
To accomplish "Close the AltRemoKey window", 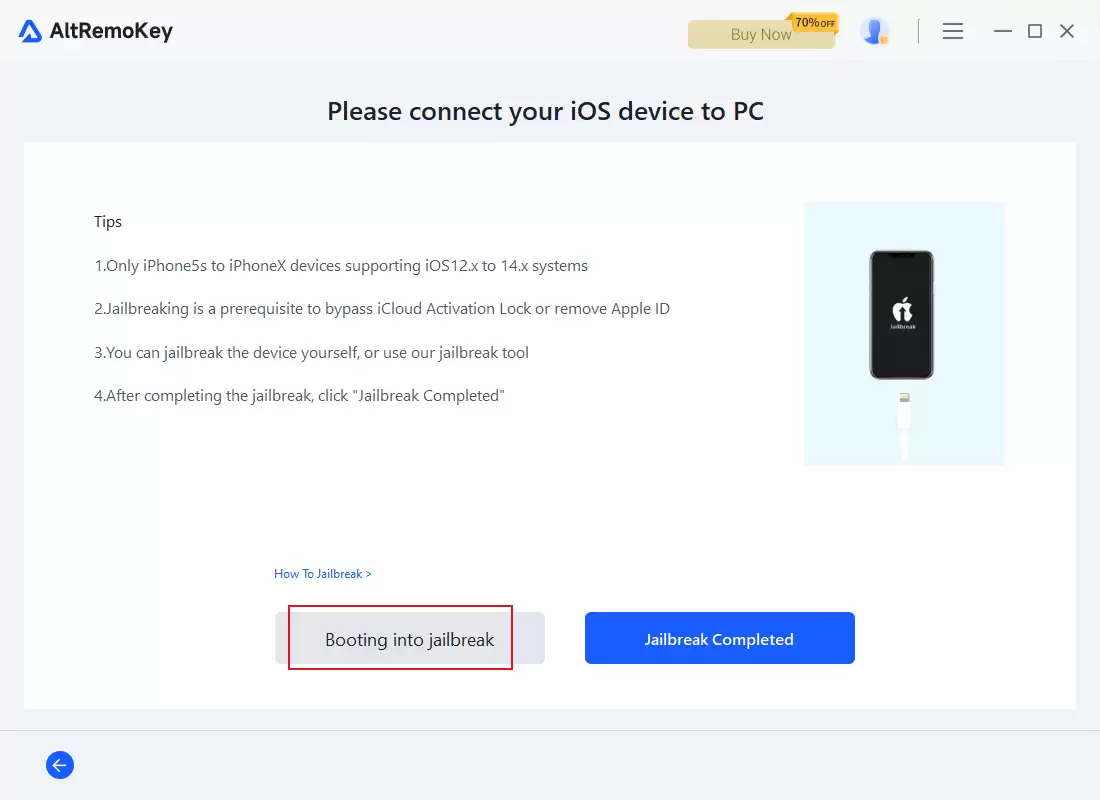I will click(1067, 31).
